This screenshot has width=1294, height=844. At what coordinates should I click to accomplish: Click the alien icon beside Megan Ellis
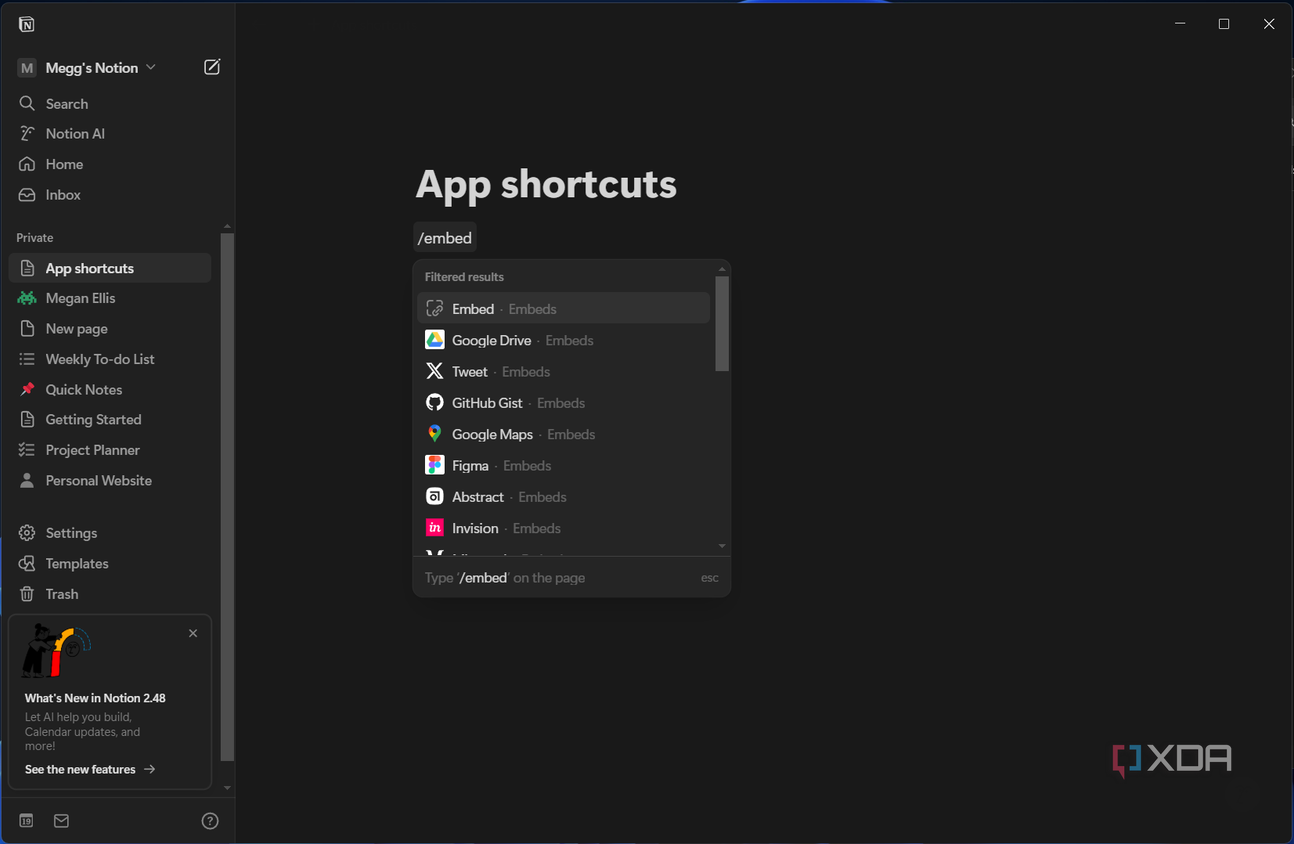[27, 298]
